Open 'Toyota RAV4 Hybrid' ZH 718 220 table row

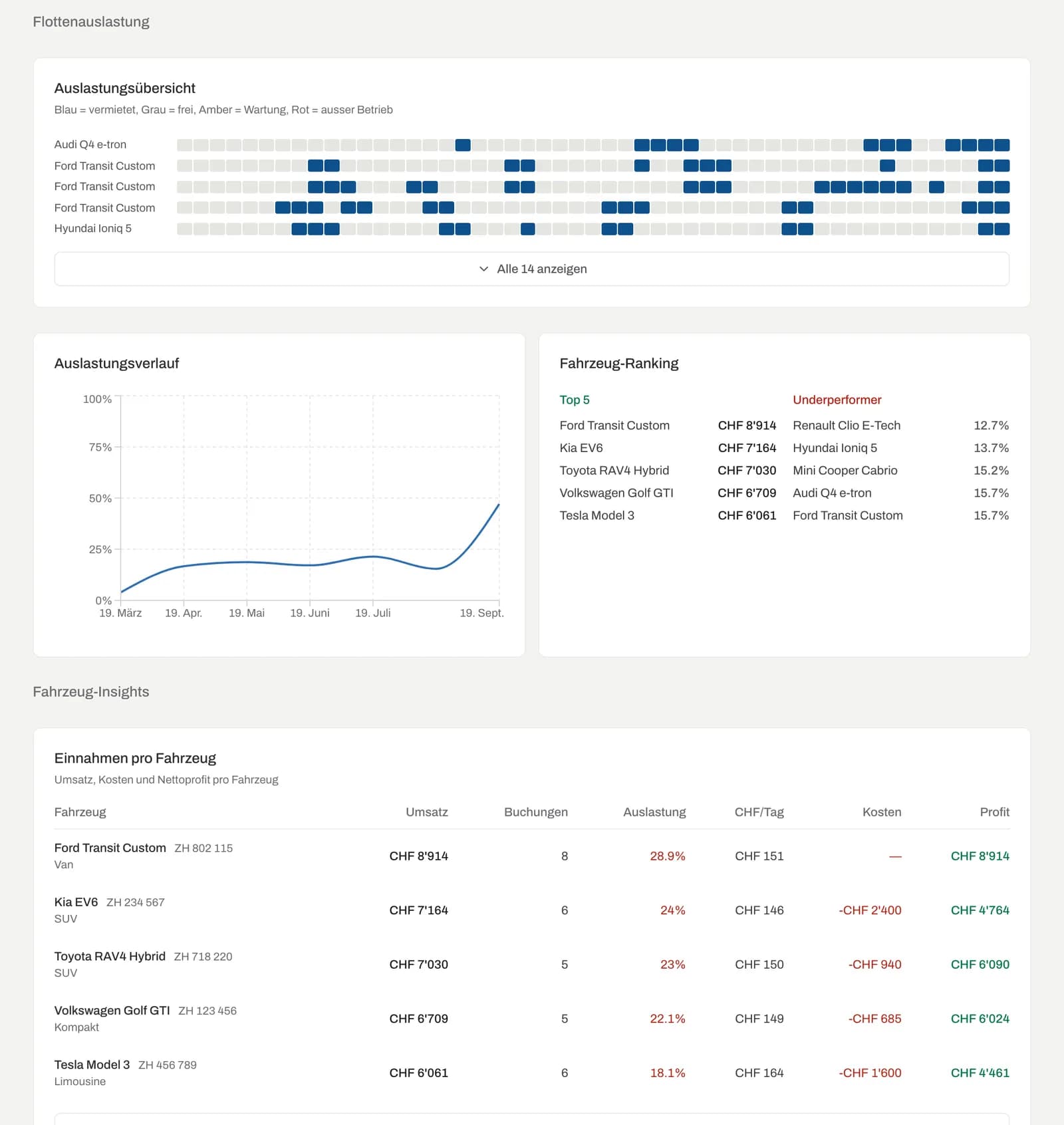(531, 965)
